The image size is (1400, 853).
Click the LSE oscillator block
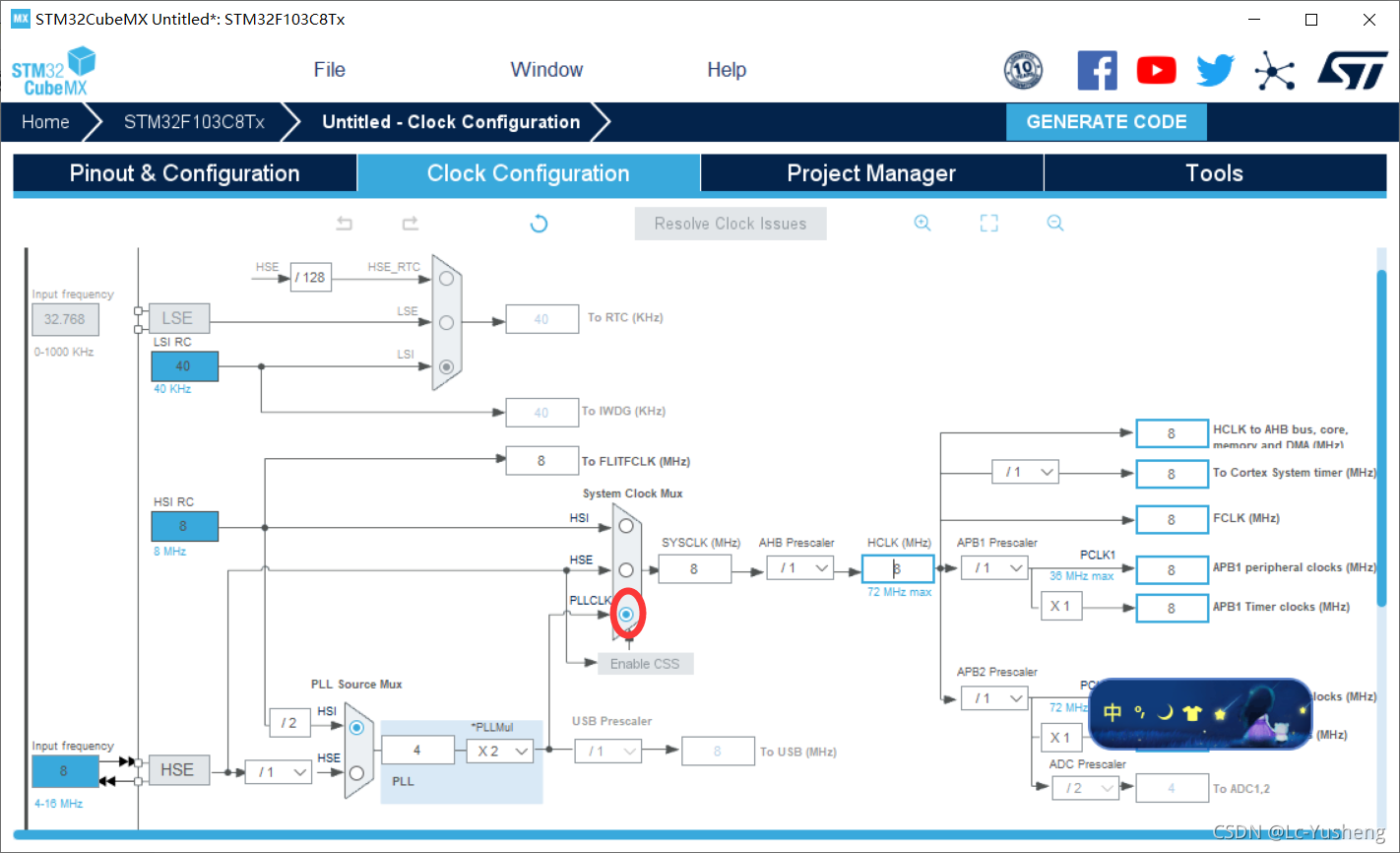178,318
